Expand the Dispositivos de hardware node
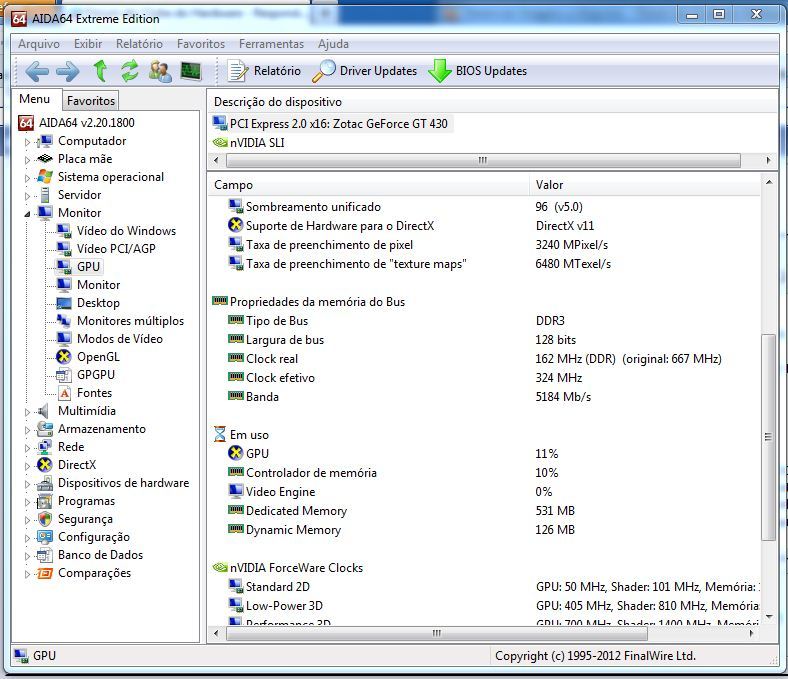The image size is (788, 679). click(28, 483)
